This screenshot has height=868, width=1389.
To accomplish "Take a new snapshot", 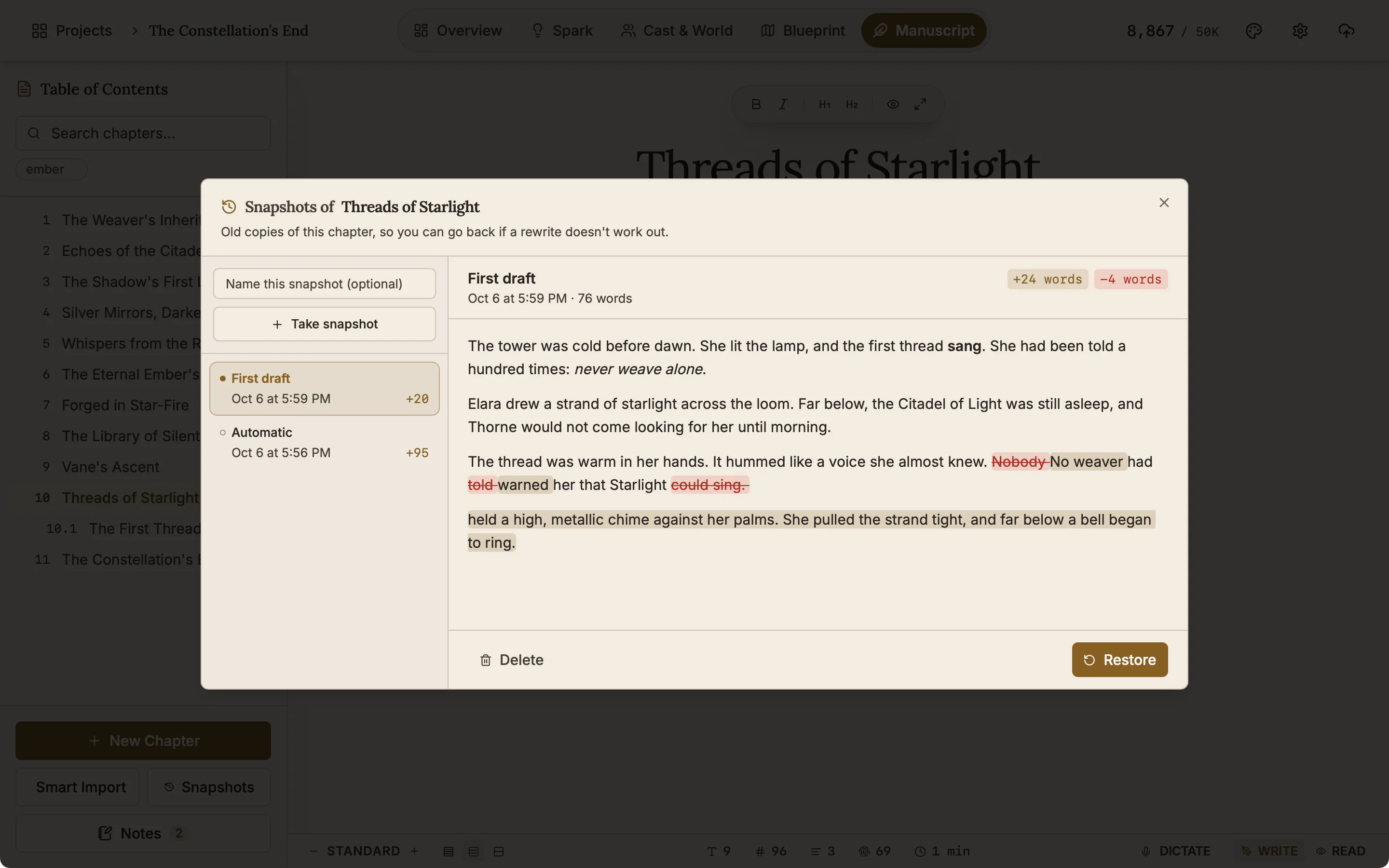I will click(324, 324).
